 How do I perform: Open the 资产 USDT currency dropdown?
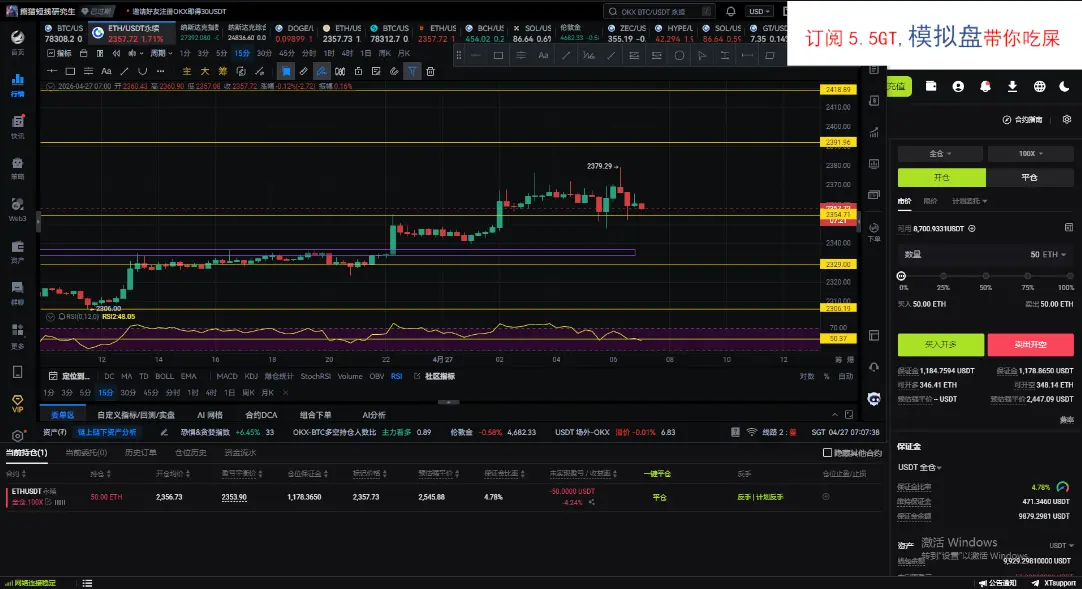[1061, 545]
